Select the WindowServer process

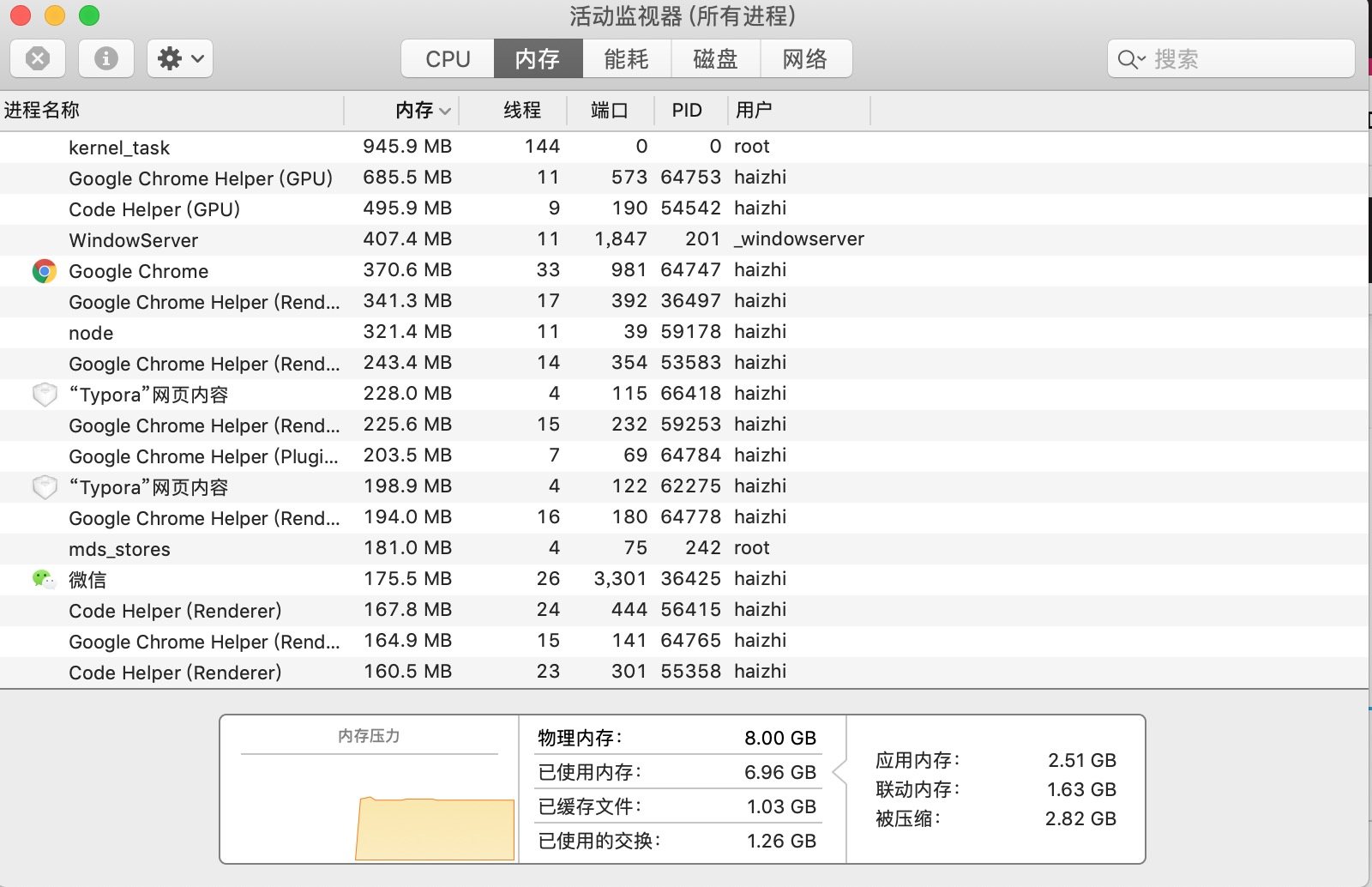(x=134, y=240)
